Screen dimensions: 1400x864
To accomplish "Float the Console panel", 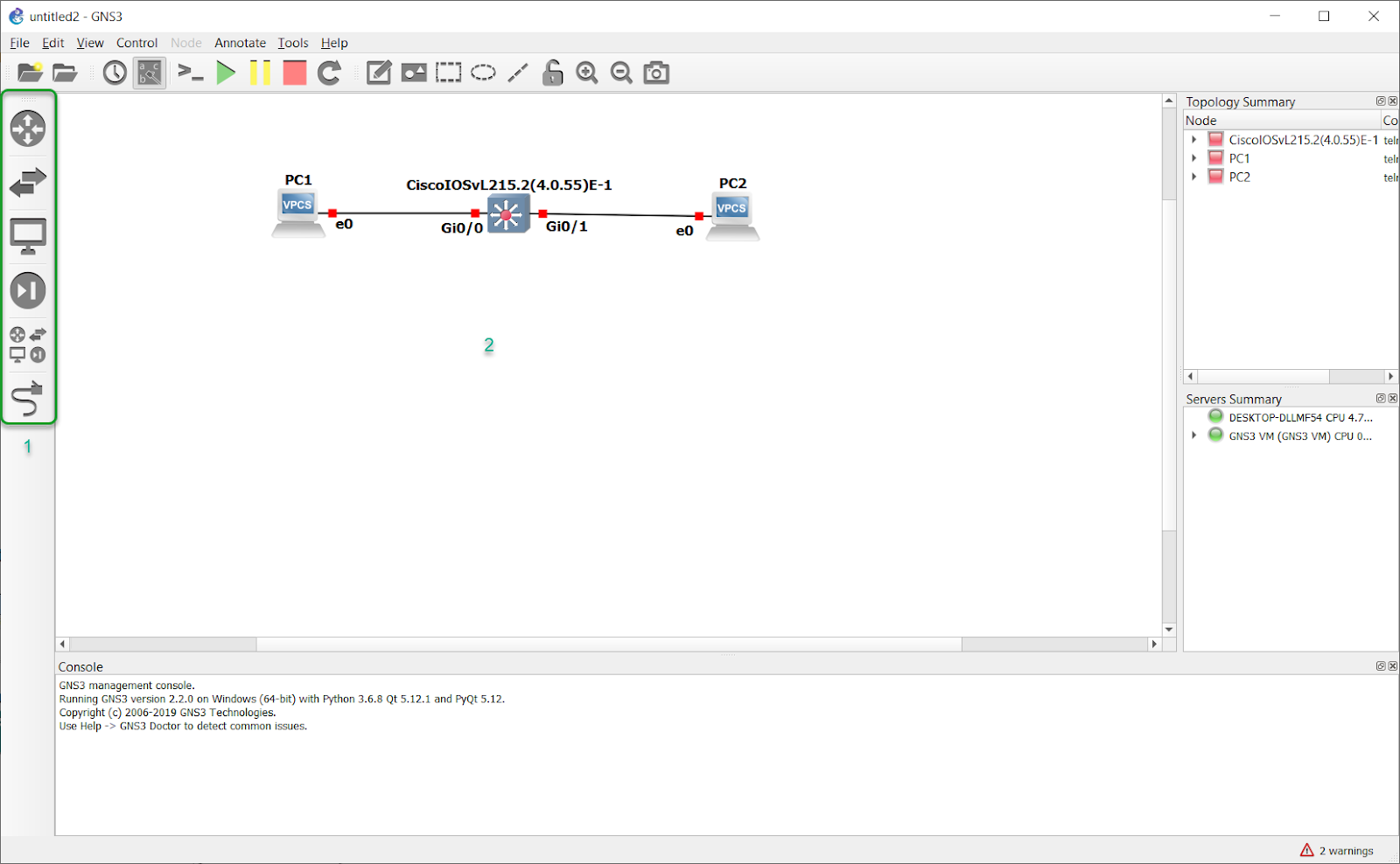I will pyautogui.click(x=1381, y=666).
